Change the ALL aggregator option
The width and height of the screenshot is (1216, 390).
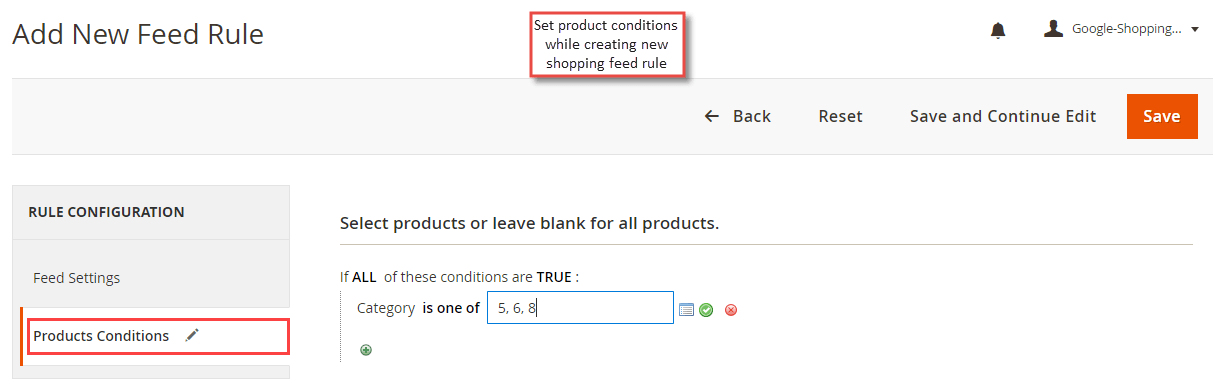[x=365, y=277]
